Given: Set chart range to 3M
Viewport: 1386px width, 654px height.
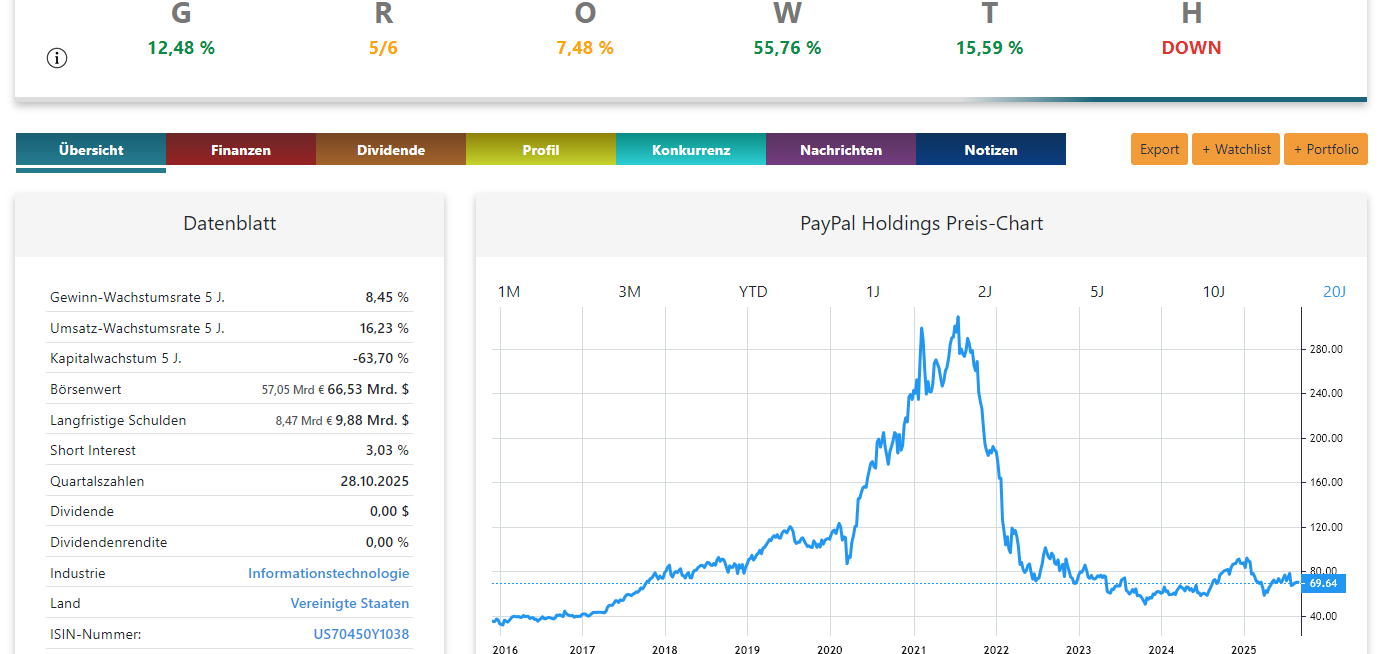Looking at the screenshot, I should click(x=629, y=292).
